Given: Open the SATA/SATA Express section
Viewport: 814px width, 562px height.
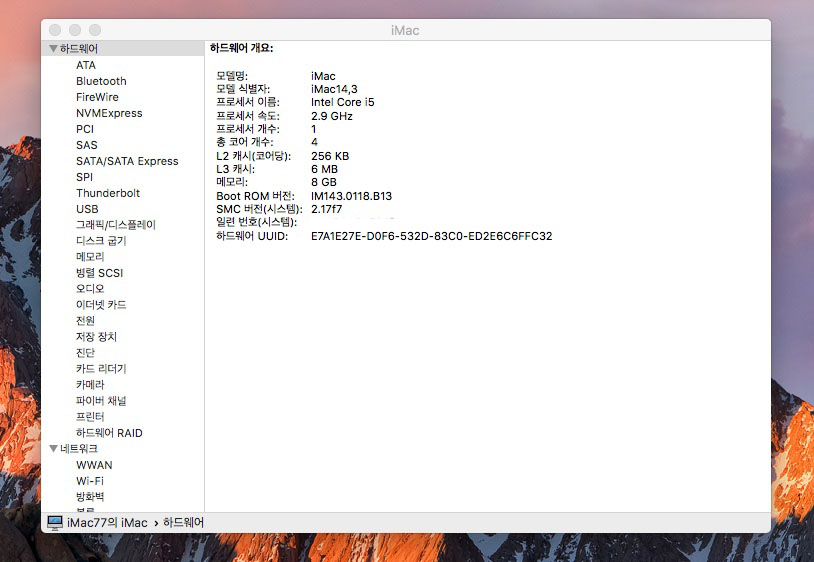Looking at the screenshot, I should coord(127,161).
